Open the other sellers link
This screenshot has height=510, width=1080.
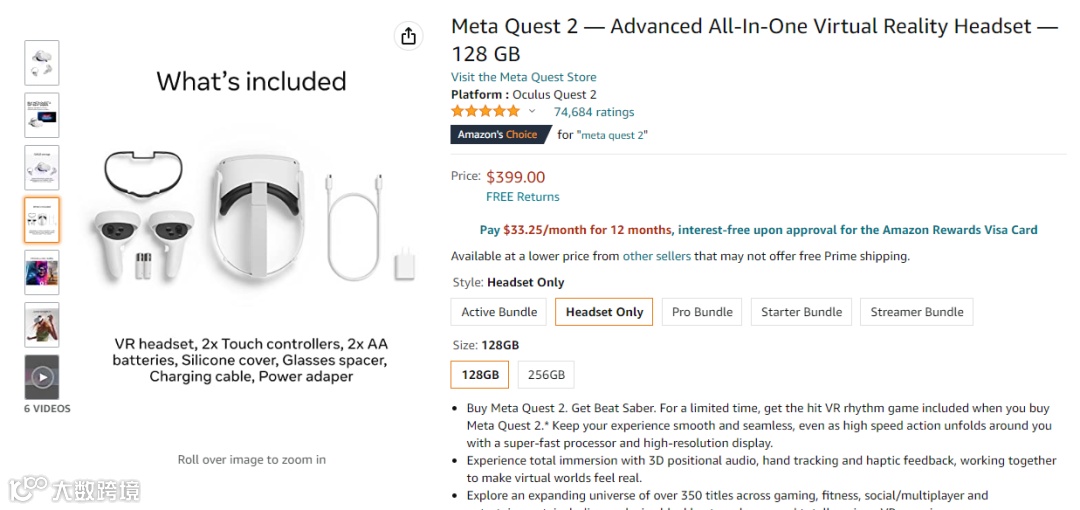tap(656, 256)
